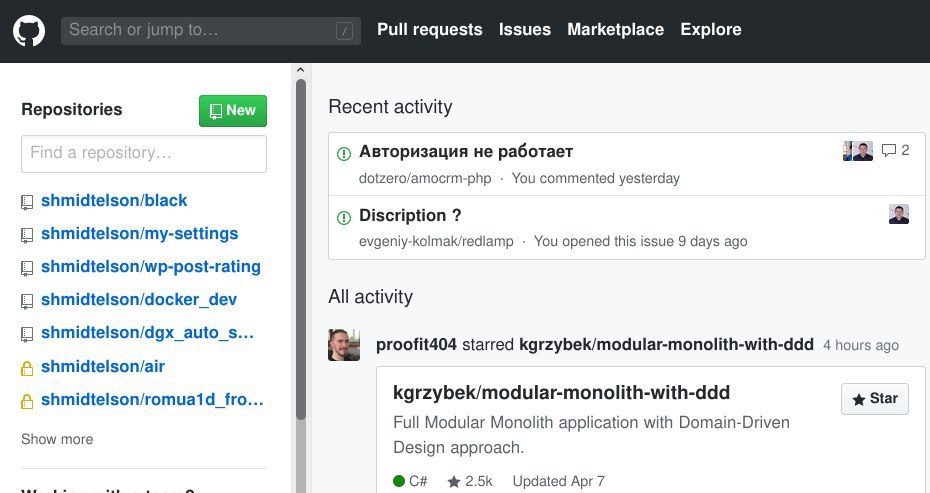Open the shmidtelson/wp-post-rating repository
This screenshot has height=493, width=930.
coord(151,267)
